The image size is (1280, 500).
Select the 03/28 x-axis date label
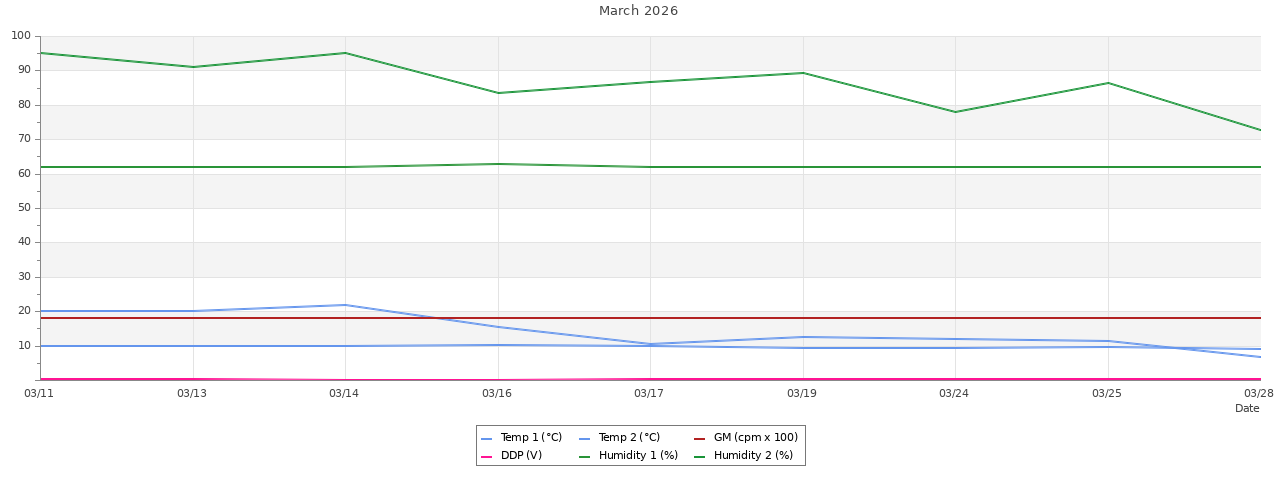point(1259,394)
